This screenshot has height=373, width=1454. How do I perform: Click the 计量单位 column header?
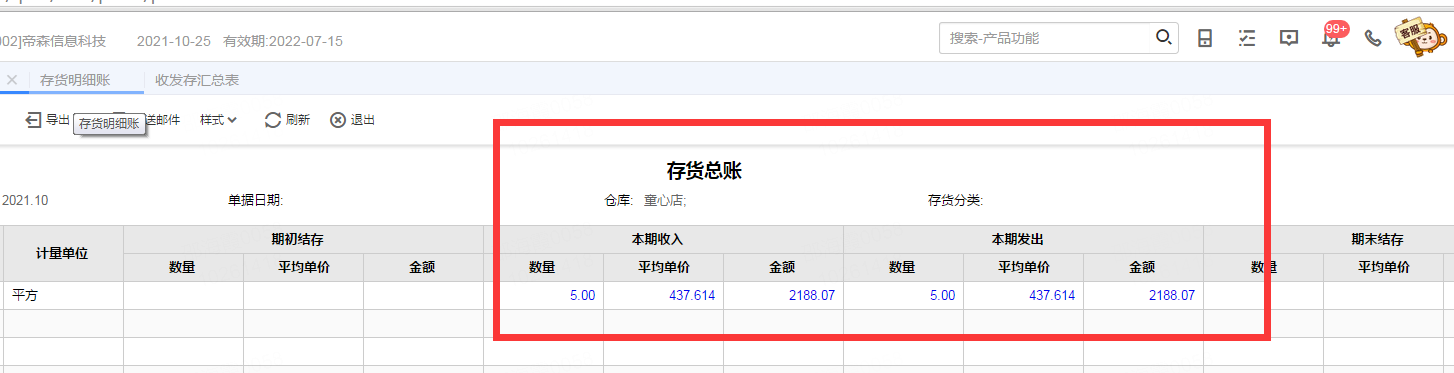62,254
